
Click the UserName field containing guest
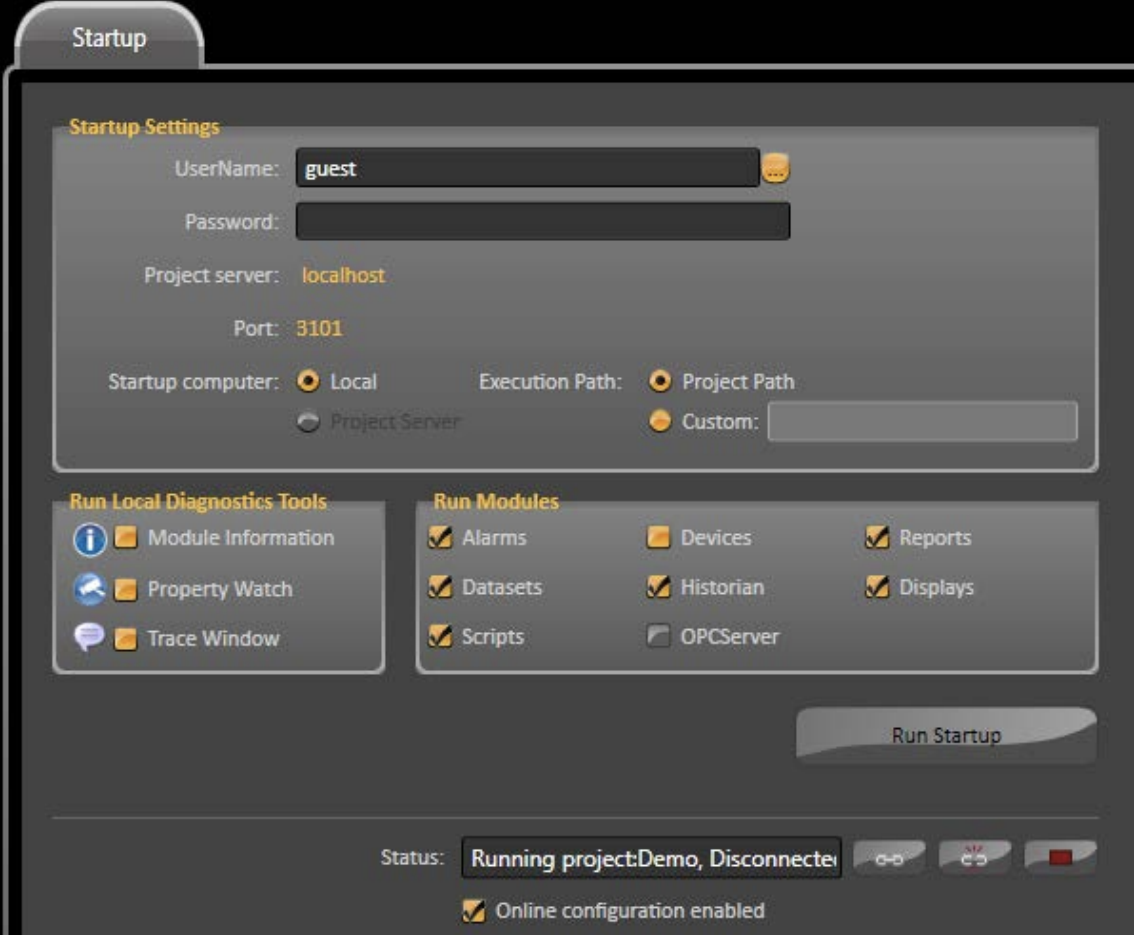click(527, 169)
